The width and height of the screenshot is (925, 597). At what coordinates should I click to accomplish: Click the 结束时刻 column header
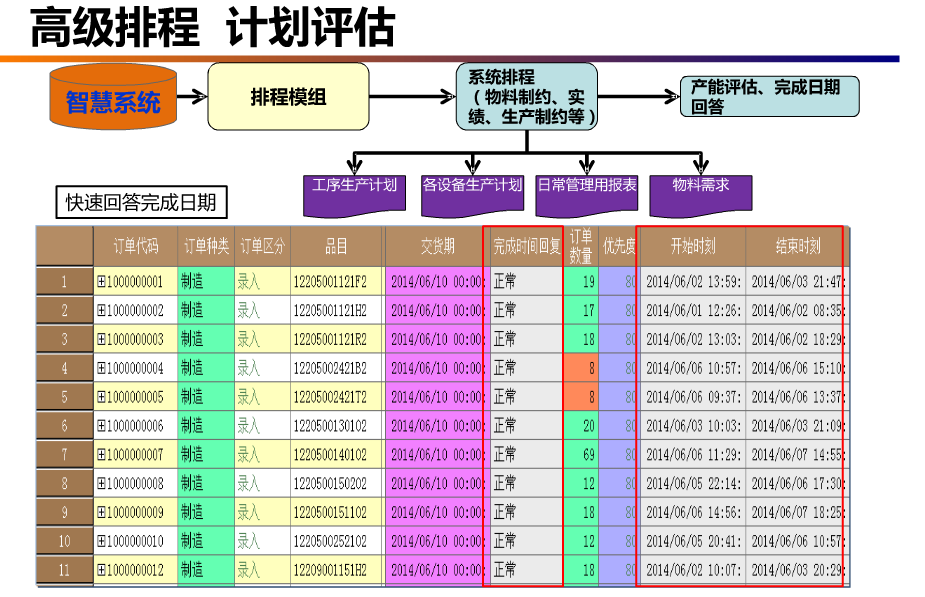point(796,247)
